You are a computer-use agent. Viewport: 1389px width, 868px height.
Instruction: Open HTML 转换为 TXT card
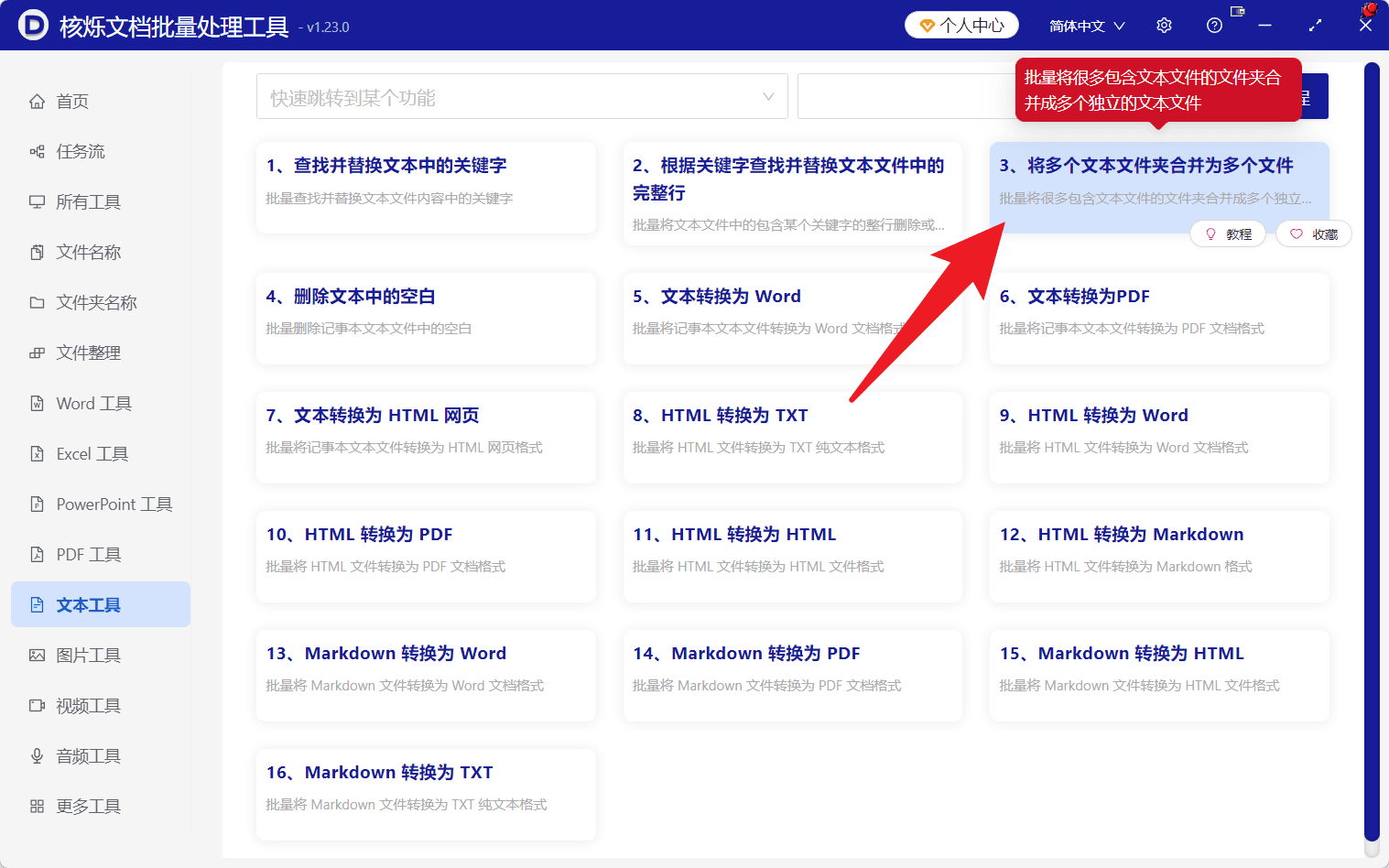(x=792, y=438)
